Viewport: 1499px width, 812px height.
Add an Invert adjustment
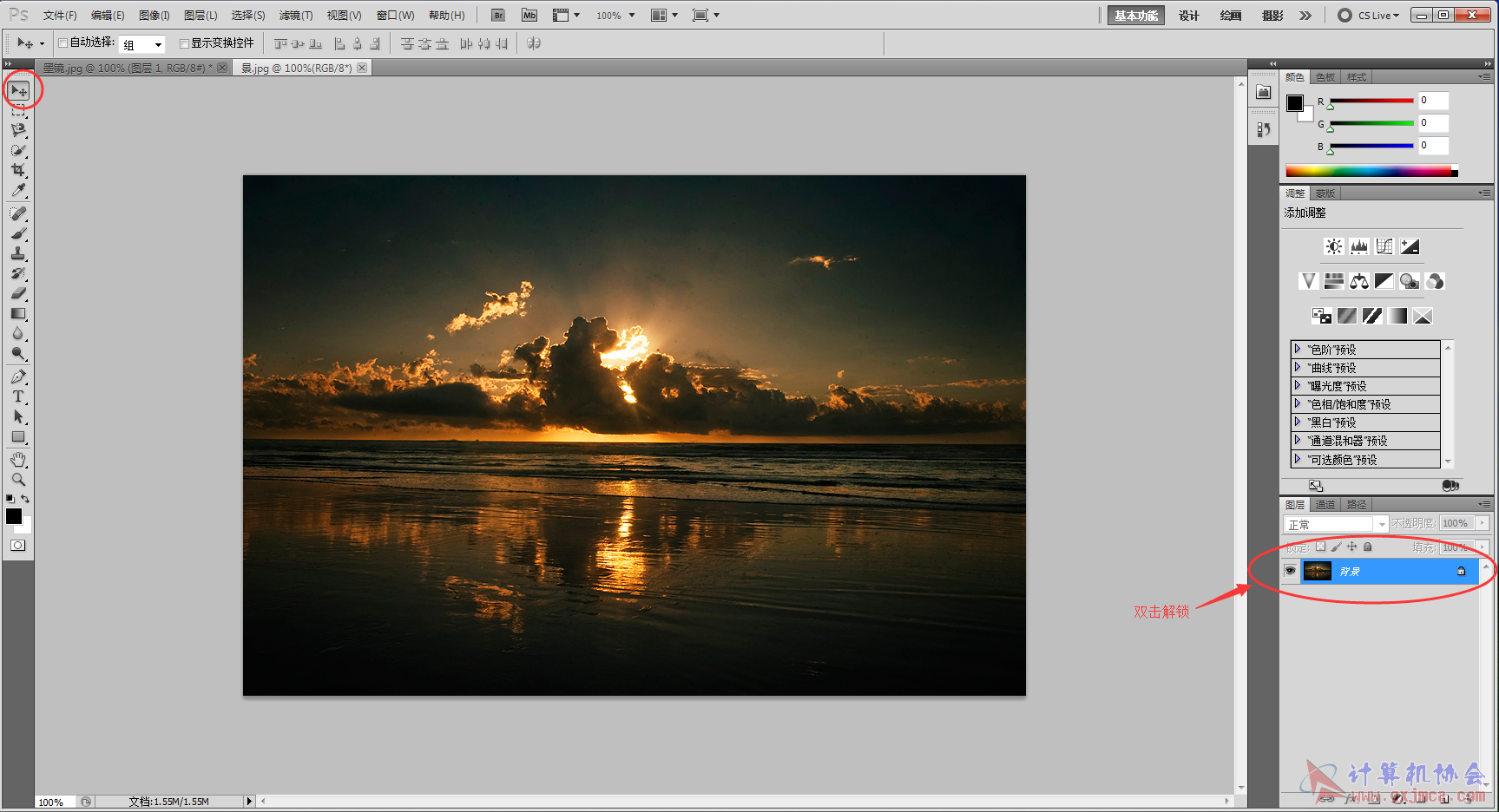click(1322, 316)
